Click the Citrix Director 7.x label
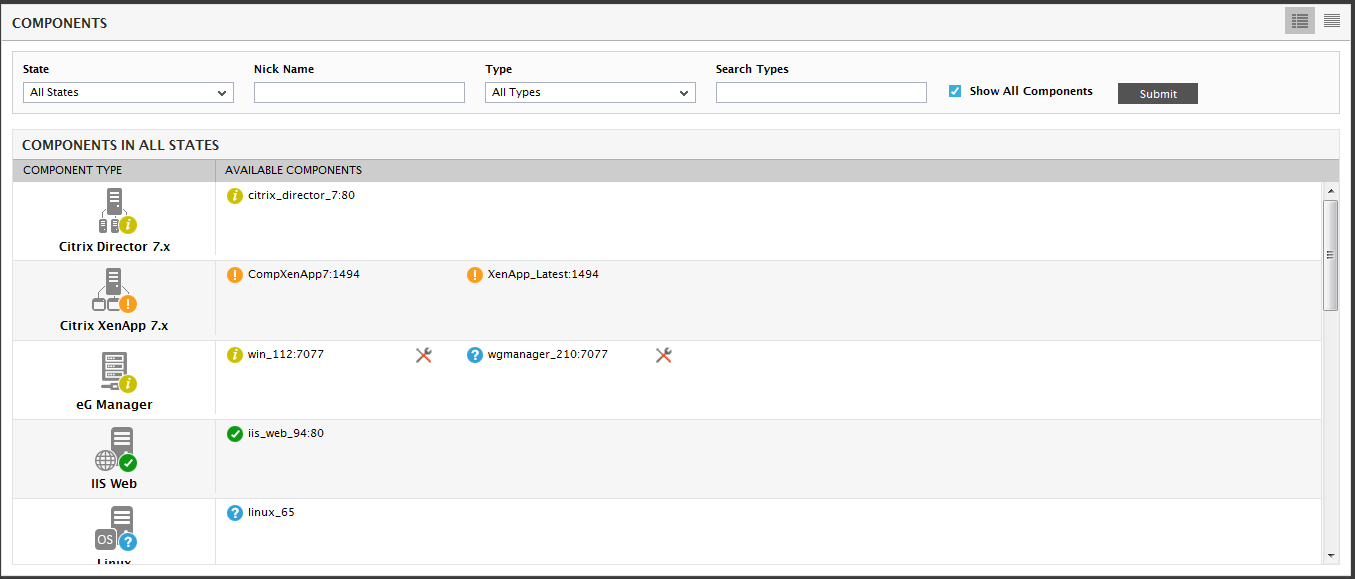Image resolution: width=1355 pixels, height=579 pixels. (x=115, y=246)
